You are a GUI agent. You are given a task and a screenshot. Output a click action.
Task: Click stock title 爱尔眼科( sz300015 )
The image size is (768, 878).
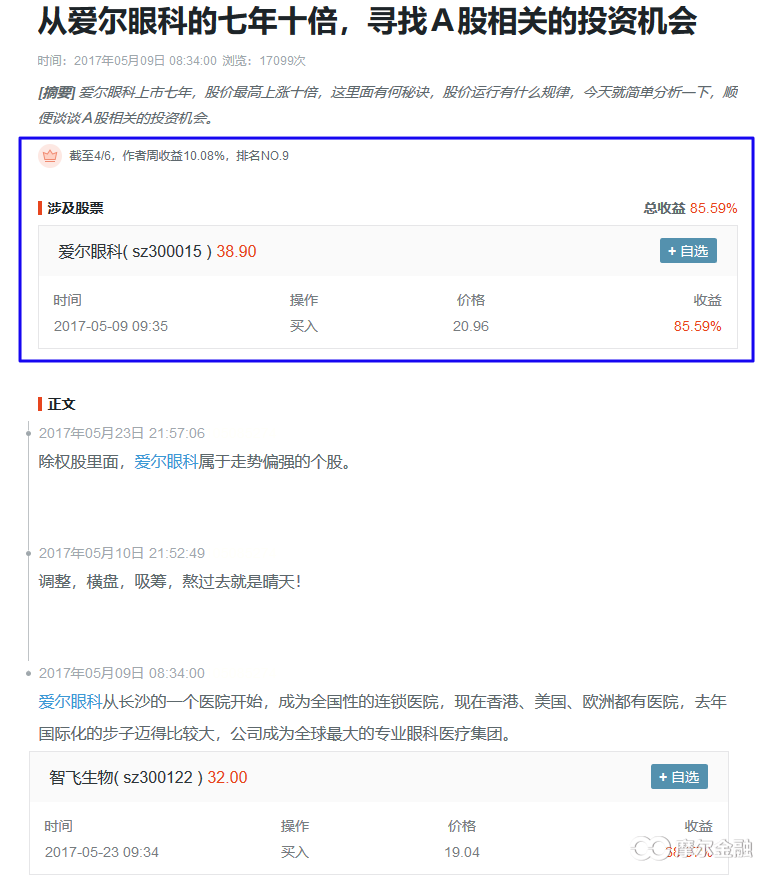tap(135, 251)
